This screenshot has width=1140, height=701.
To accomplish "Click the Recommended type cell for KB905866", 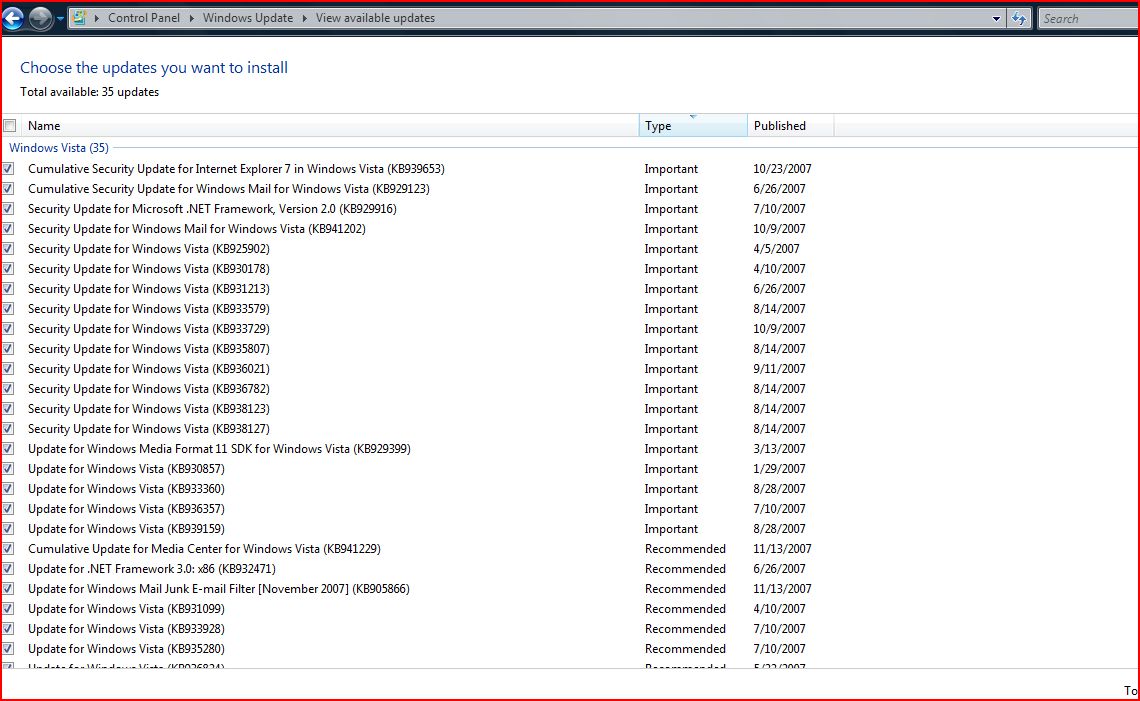I will click(x=685, y=589).
